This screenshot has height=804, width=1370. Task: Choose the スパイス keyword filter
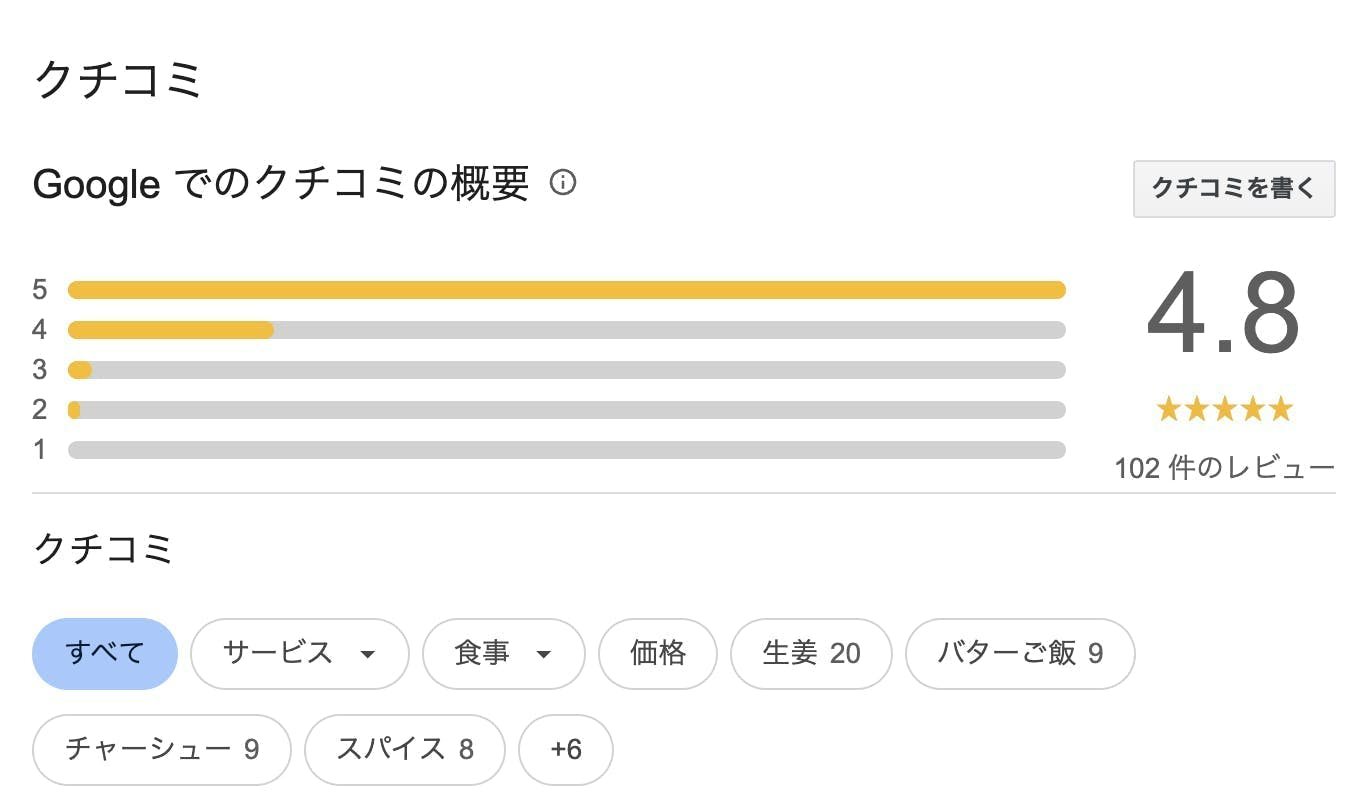[x=404, y=749]
